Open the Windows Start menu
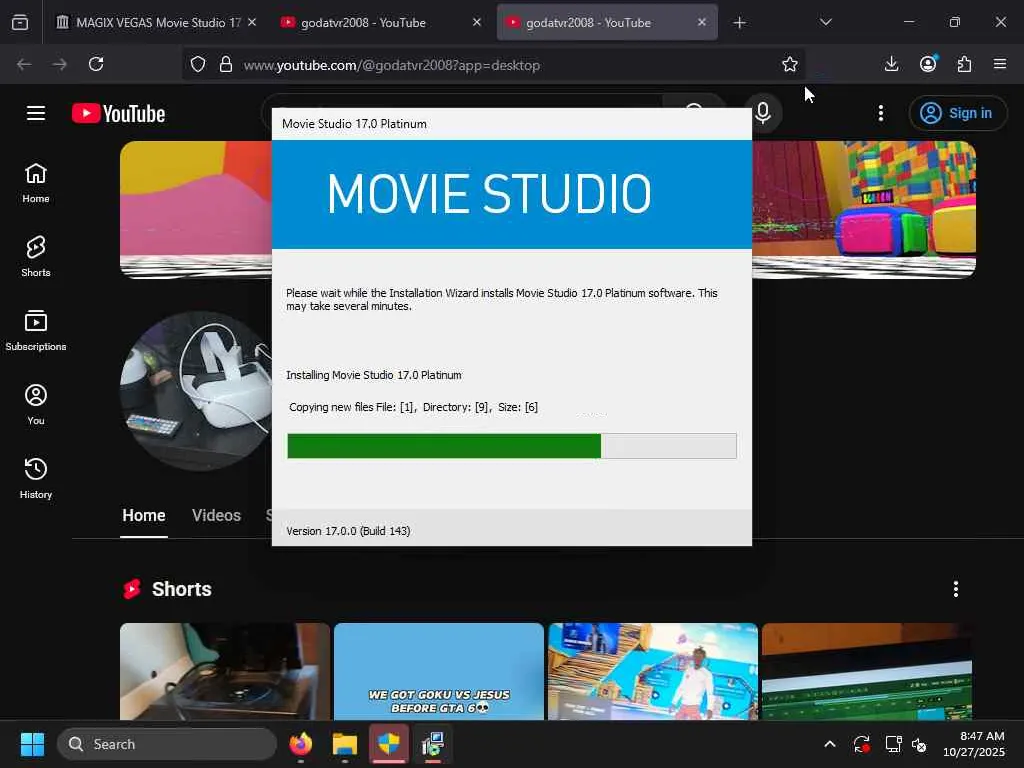 [x=32, y=744]
